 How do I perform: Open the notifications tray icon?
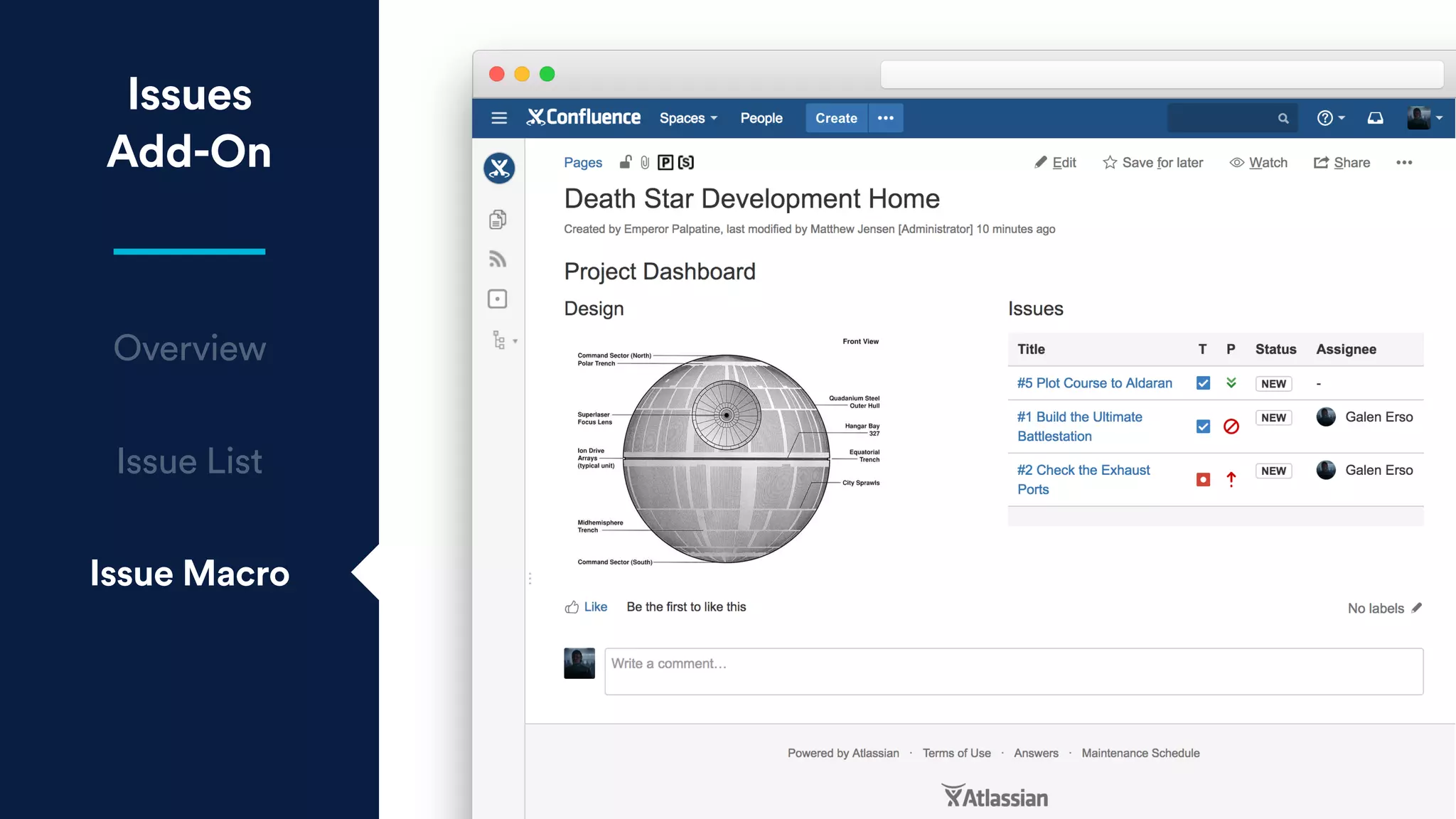point(1376,118)
